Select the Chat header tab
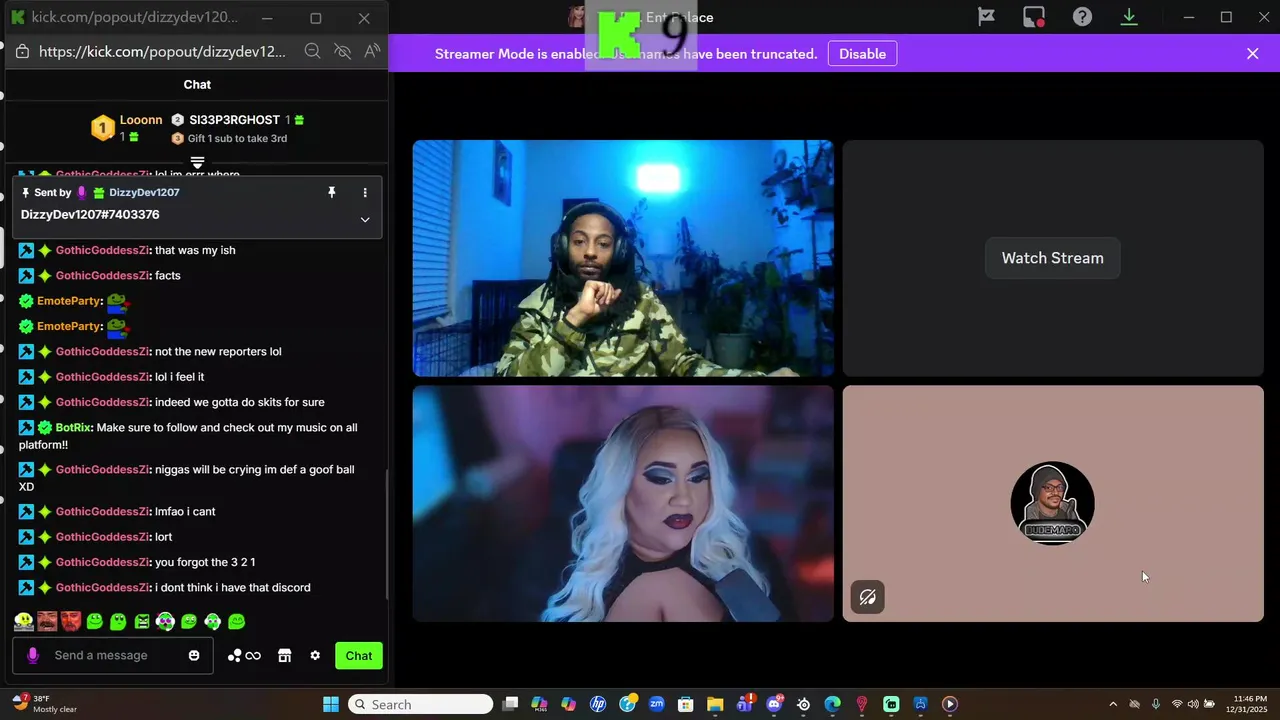The height and width of the screenshot is (720, 1280). point(197,85)
